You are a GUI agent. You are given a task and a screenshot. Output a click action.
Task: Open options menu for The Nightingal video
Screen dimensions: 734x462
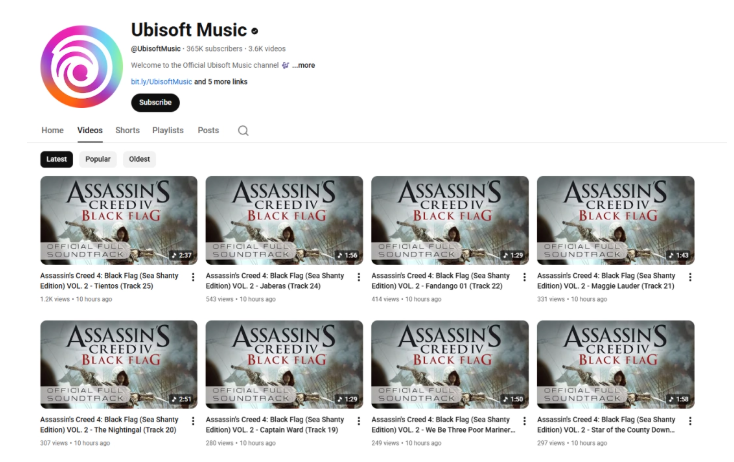coord(193,421)
